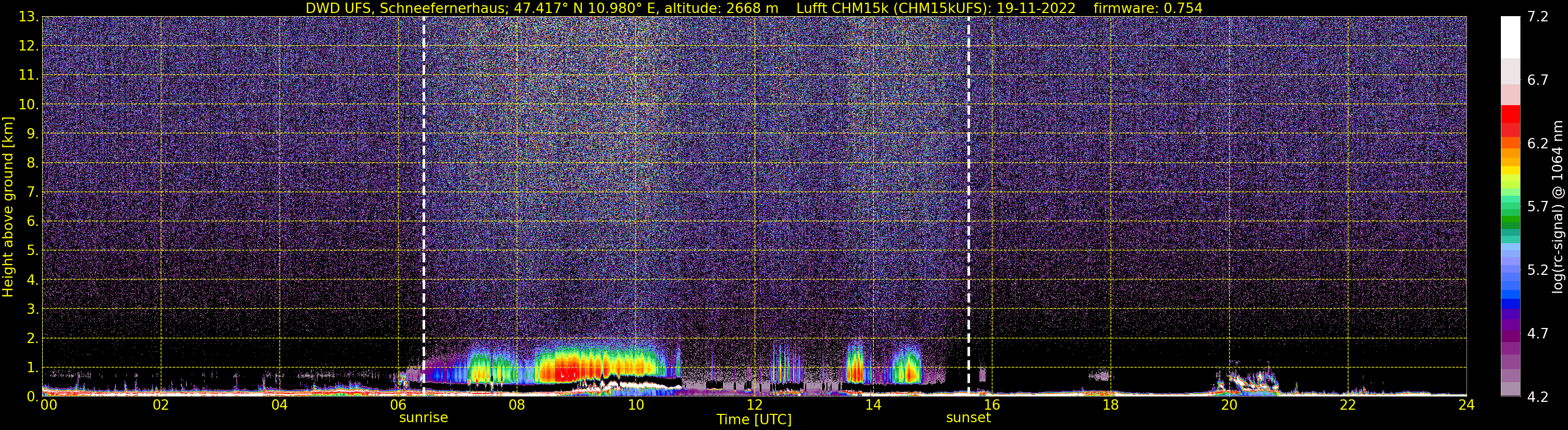Click the '14' tick on time axis

click(x=873, y=405)
